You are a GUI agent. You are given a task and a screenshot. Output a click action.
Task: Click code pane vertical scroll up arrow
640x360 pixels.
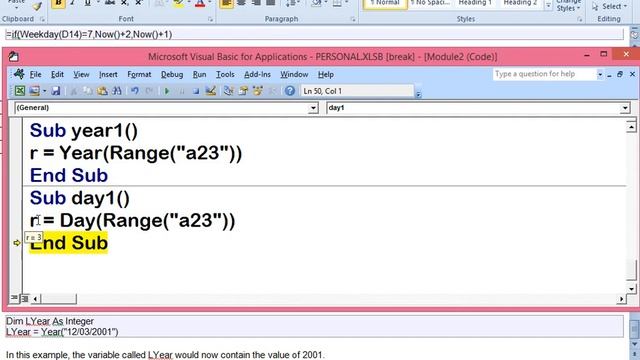coord(631,127)
